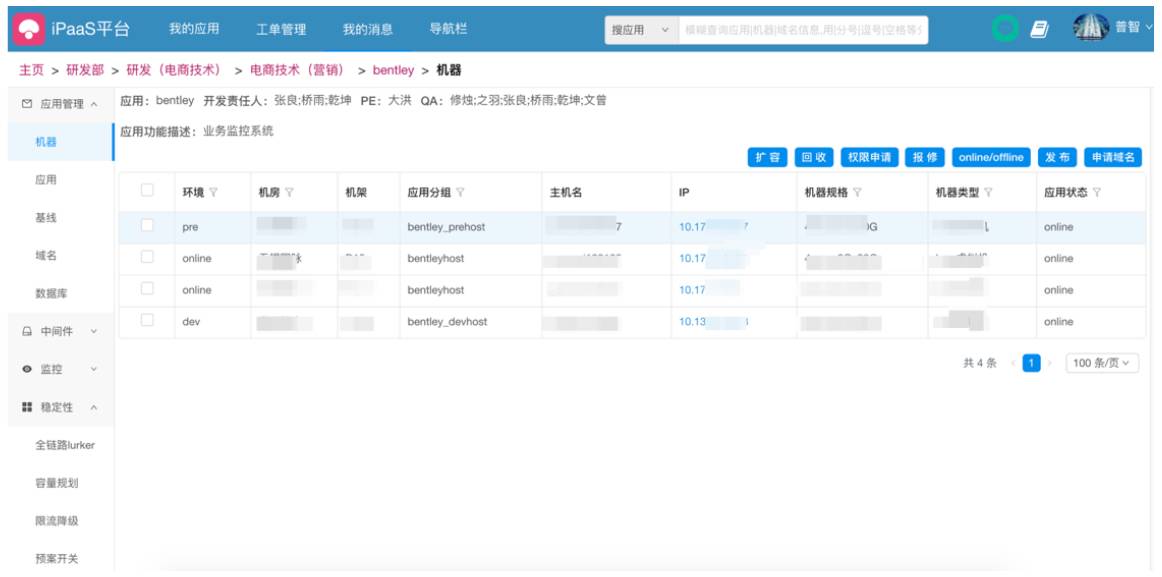Image resolution: width=1162 pixels, height=577 pixels.
Task: Click the filter icon beside 环境 column
Action: click(x=213, y=193)
